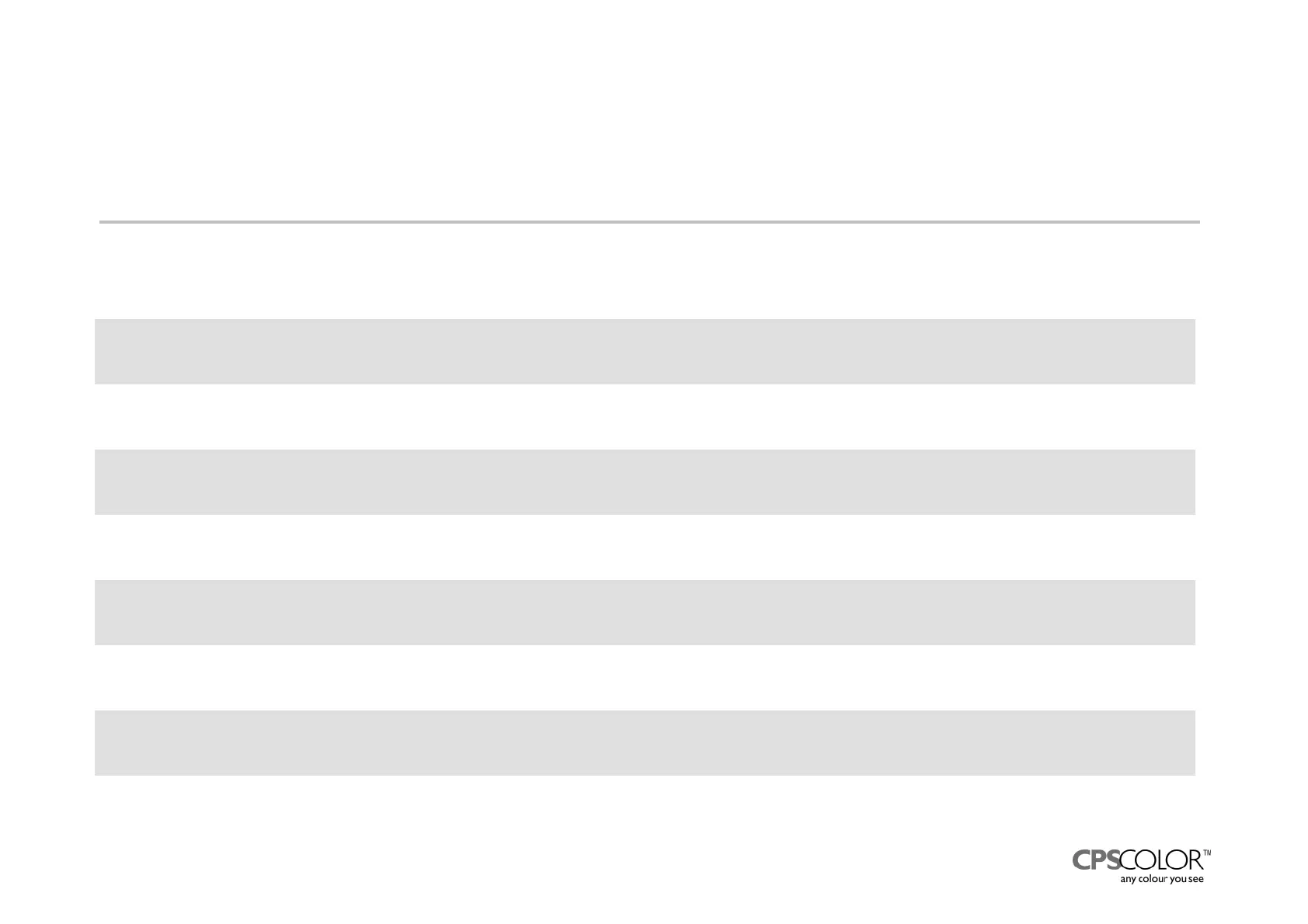Viewport: 1308px width, 924px height.
Task: Select the third gray band from the top
Action: (645, 613)
